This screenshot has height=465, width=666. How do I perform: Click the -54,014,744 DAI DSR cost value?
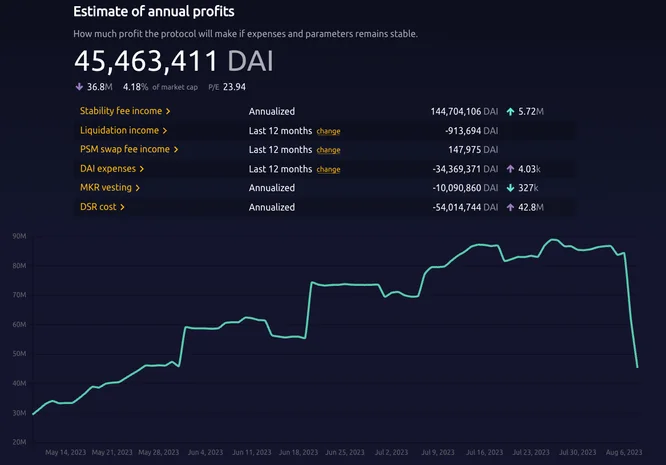coord(465,207)
